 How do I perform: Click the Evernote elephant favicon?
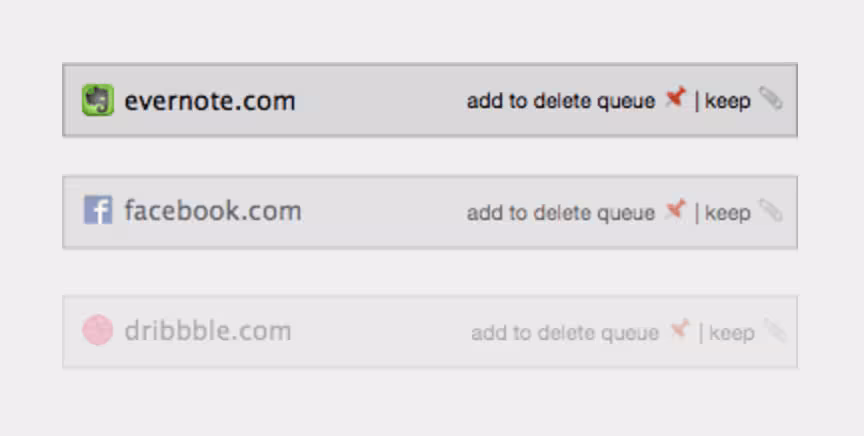coord(98,100)
